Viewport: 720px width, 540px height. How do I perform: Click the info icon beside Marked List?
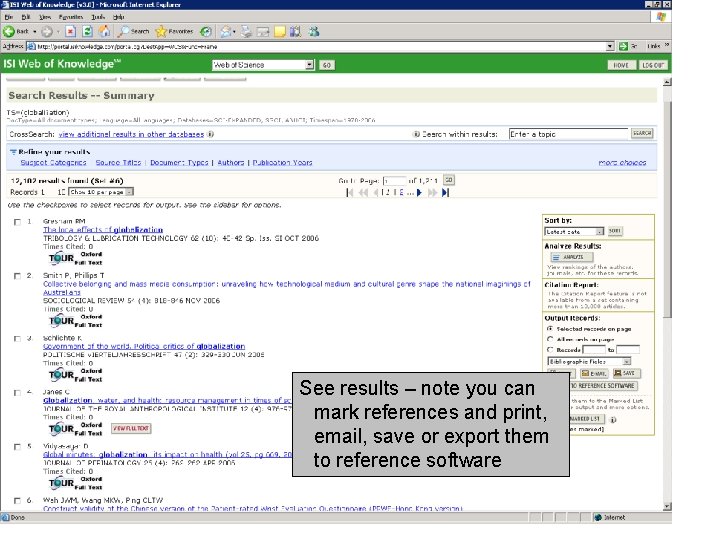613,419
